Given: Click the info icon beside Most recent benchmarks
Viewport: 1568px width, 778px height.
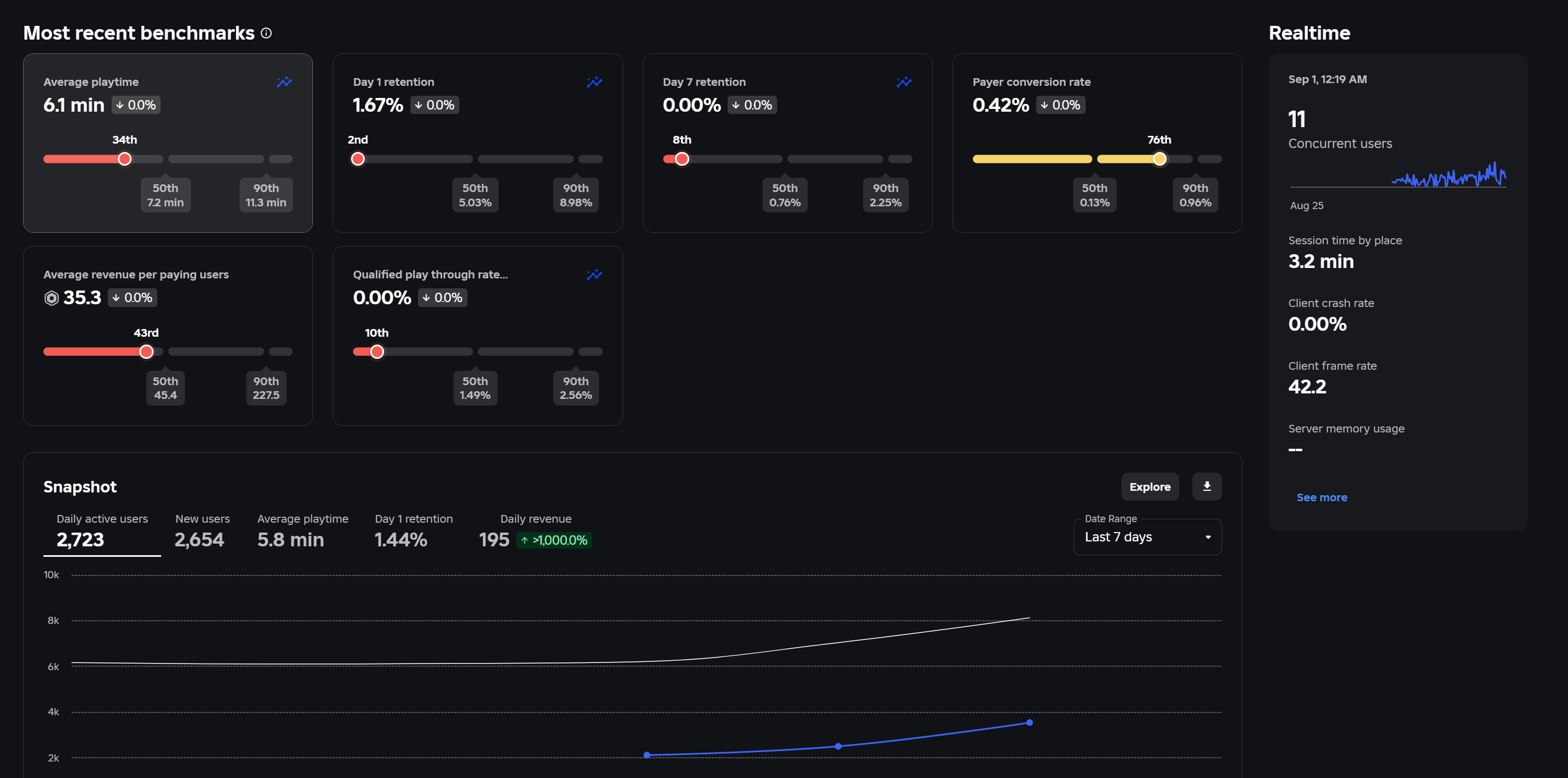Looking at the screenshot, I should tap(266, 33).
